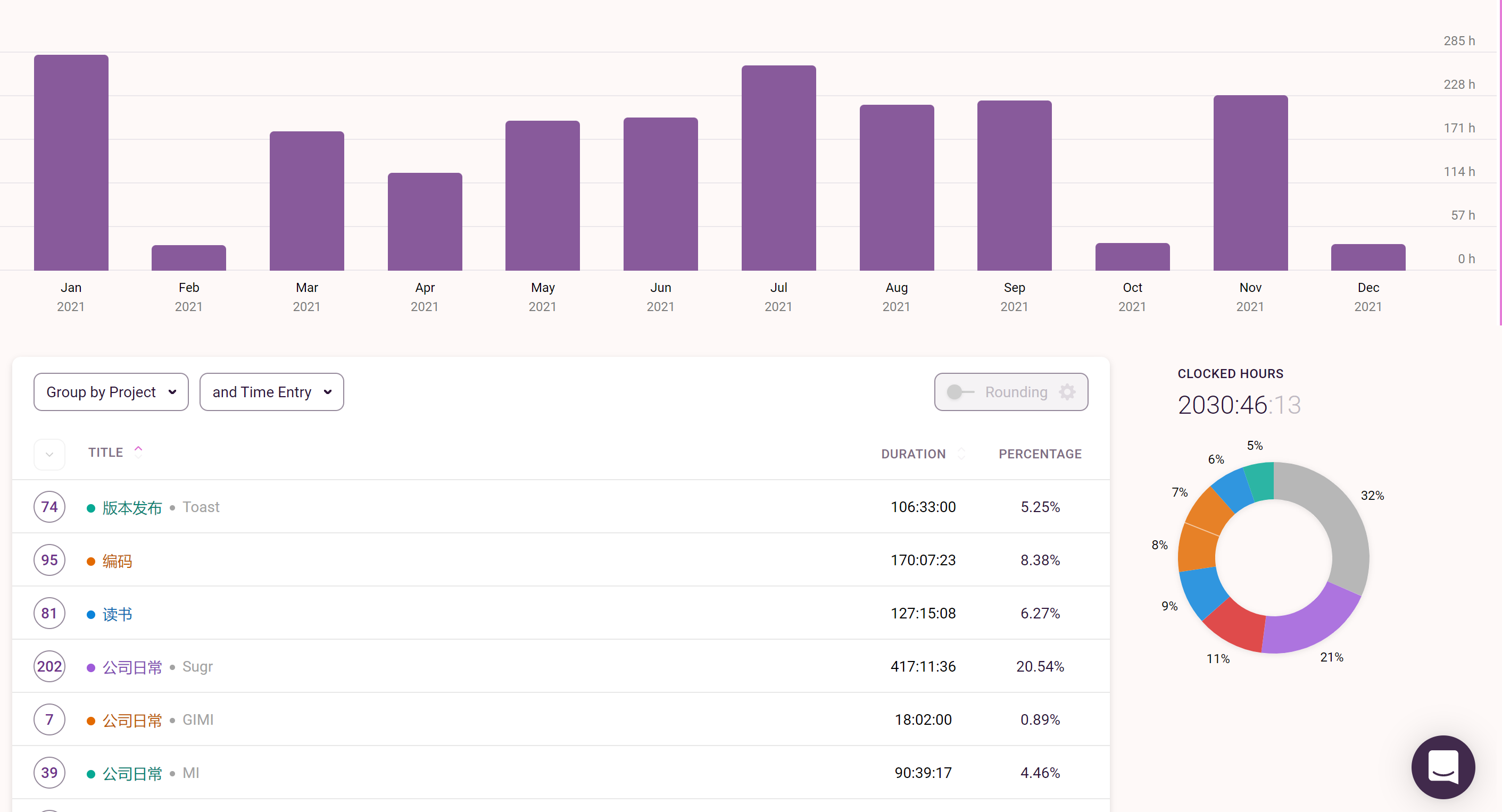
Task: Click the 285 h axis label
Action: (1459, 41)
